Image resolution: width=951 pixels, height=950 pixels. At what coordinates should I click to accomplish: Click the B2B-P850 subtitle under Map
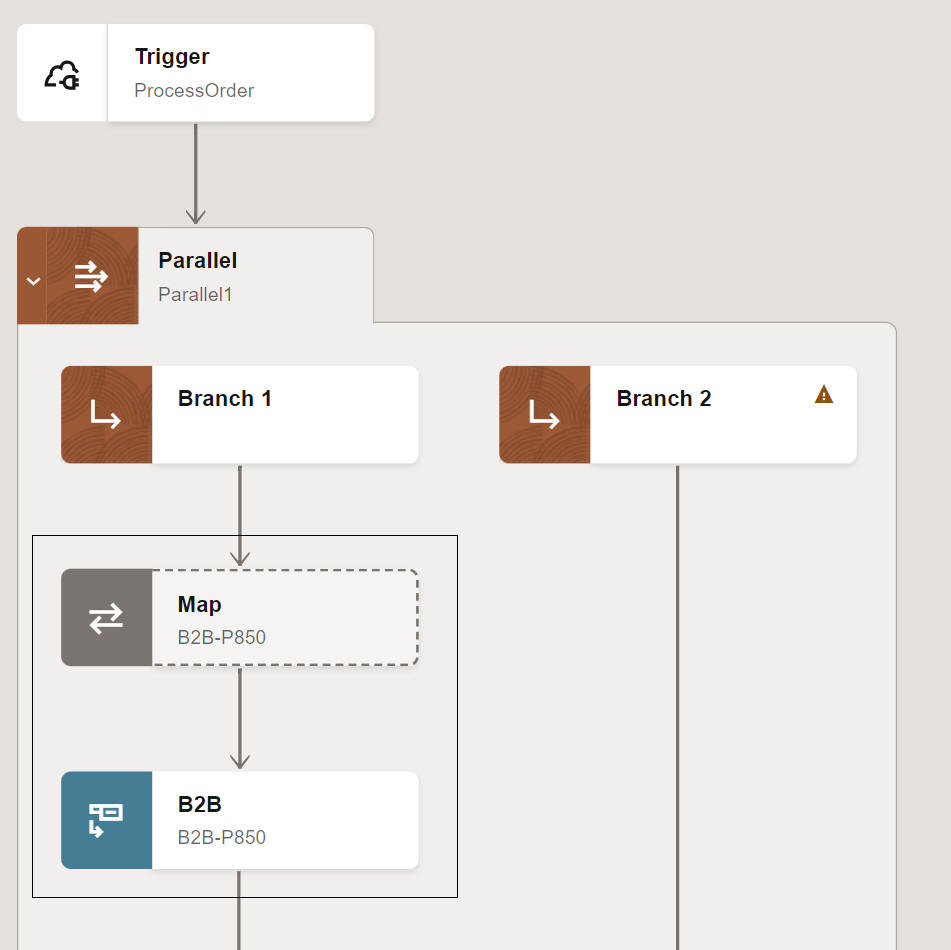click(221, 638)
